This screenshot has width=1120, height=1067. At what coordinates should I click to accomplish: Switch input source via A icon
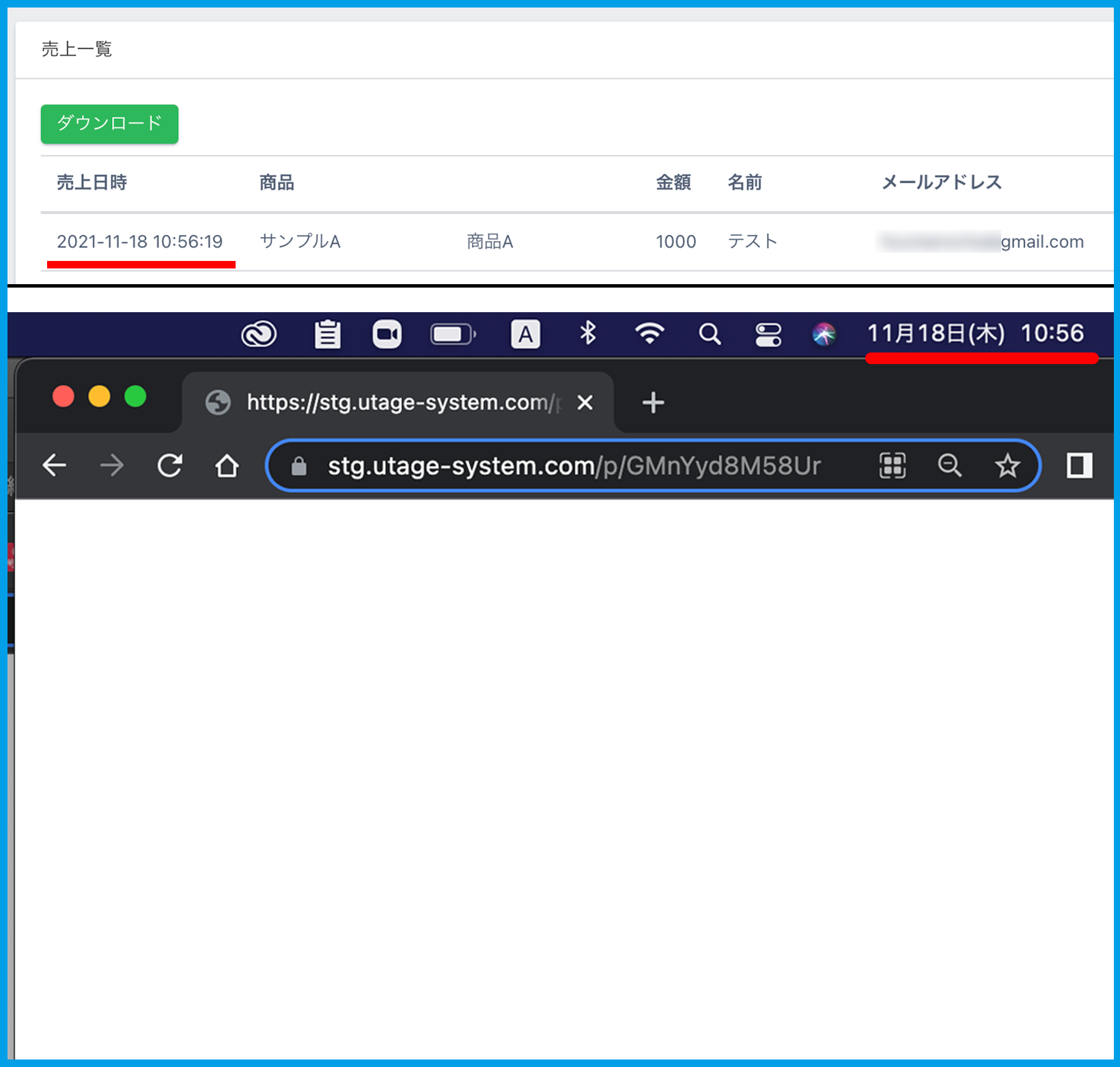(x=525, y=334)
